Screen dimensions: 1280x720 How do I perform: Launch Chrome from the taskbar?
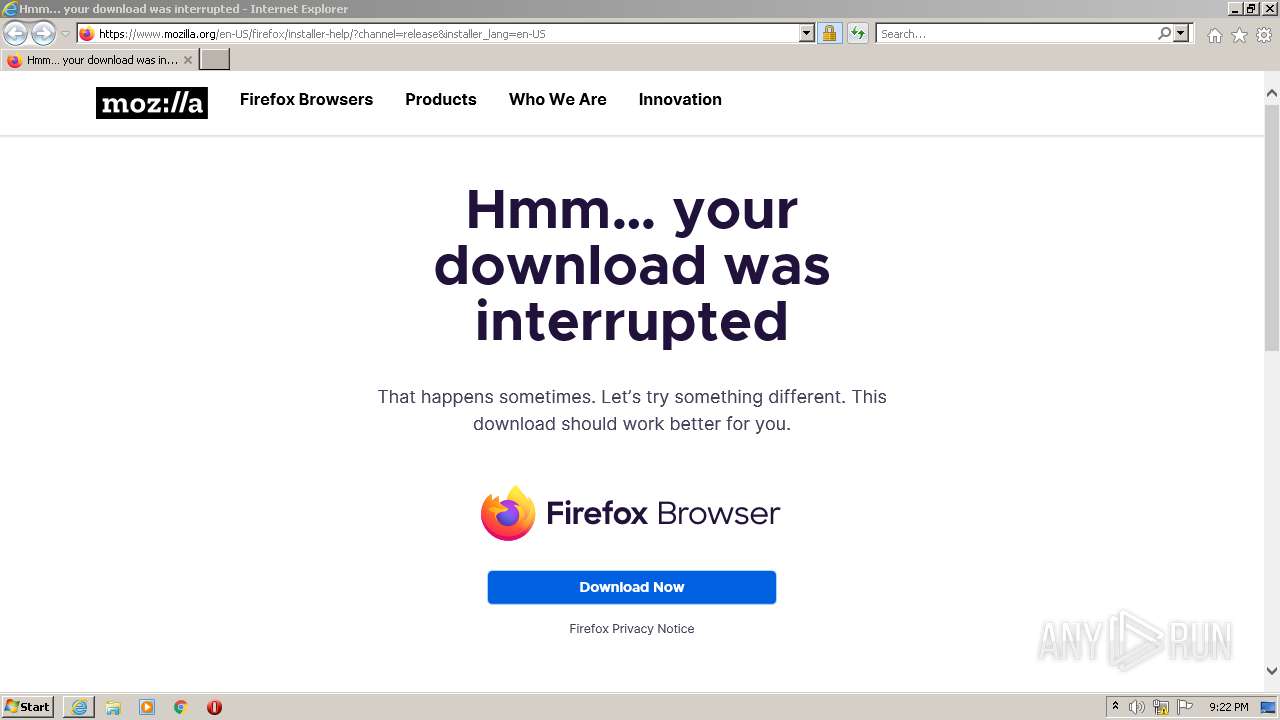point(181,707)
